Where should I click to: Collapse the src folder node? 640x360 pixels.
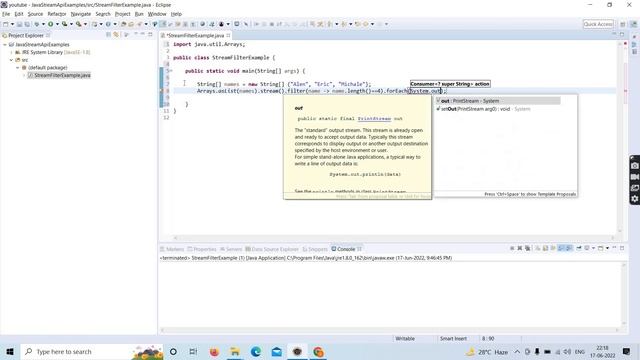pos(11,60)
